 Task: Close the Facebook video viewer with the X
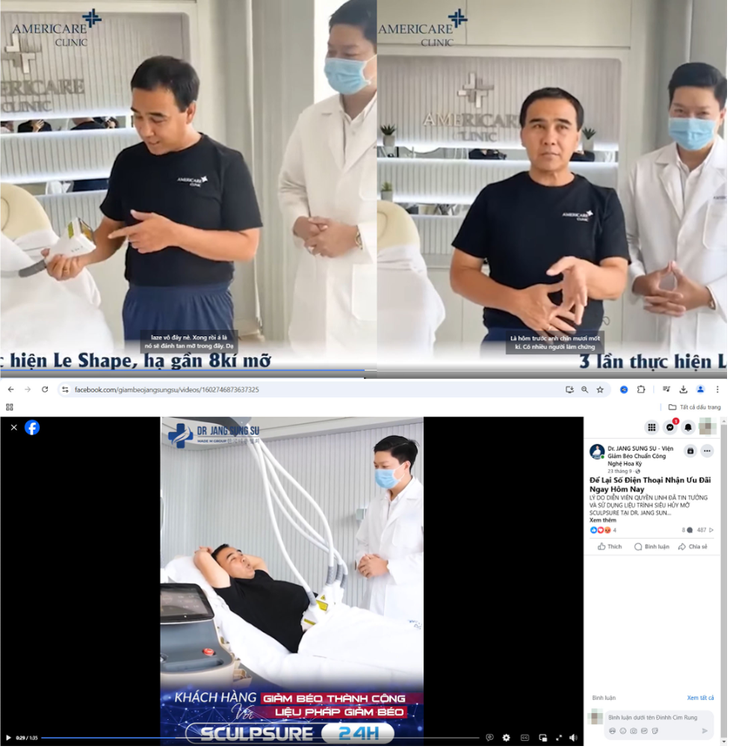click(x=14, y=429)
